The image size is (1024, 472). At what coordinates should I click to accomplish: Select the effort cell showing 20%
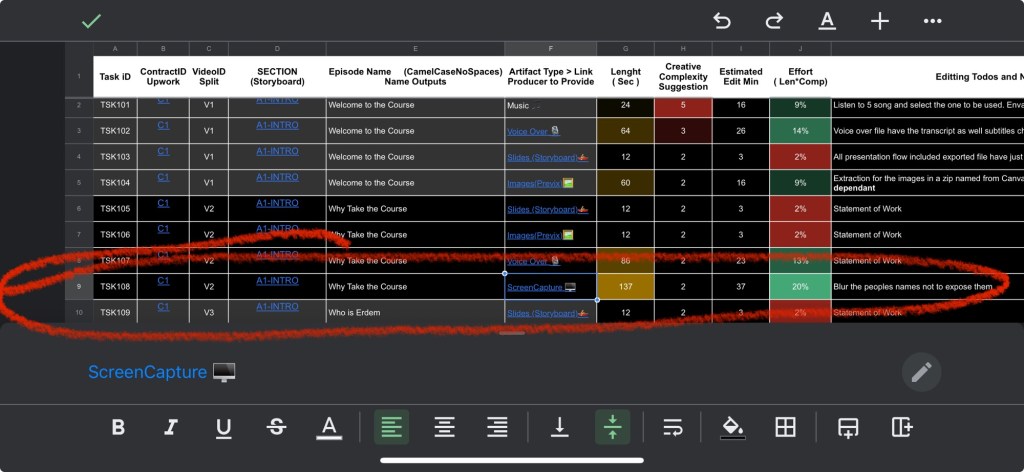pyautogui.click(x=800, y=287)
